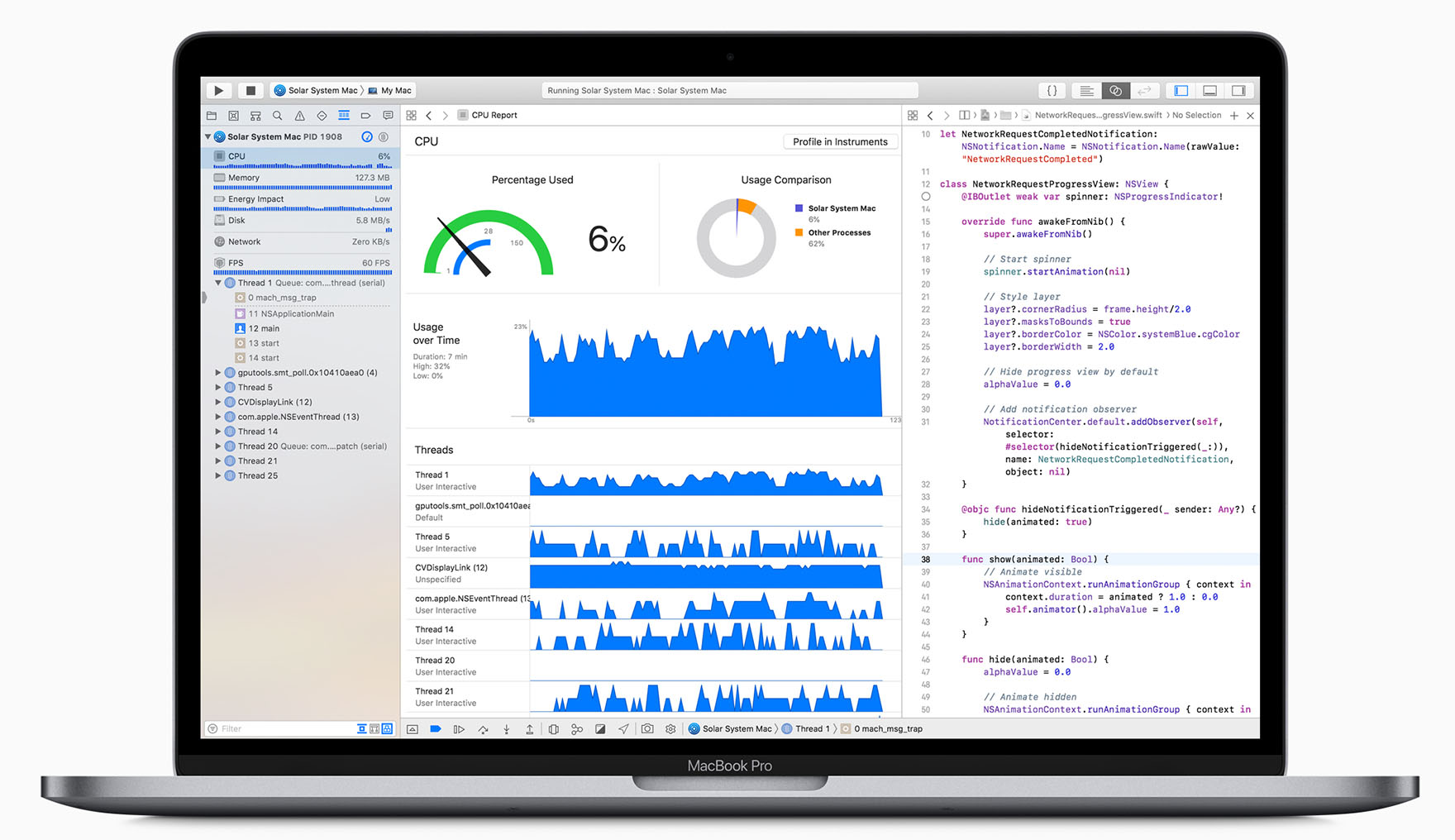This screenshot has height=840, width=1455.
Task: Expand gputools.smt_poll thread in navigator
Action: coord(218,373)
